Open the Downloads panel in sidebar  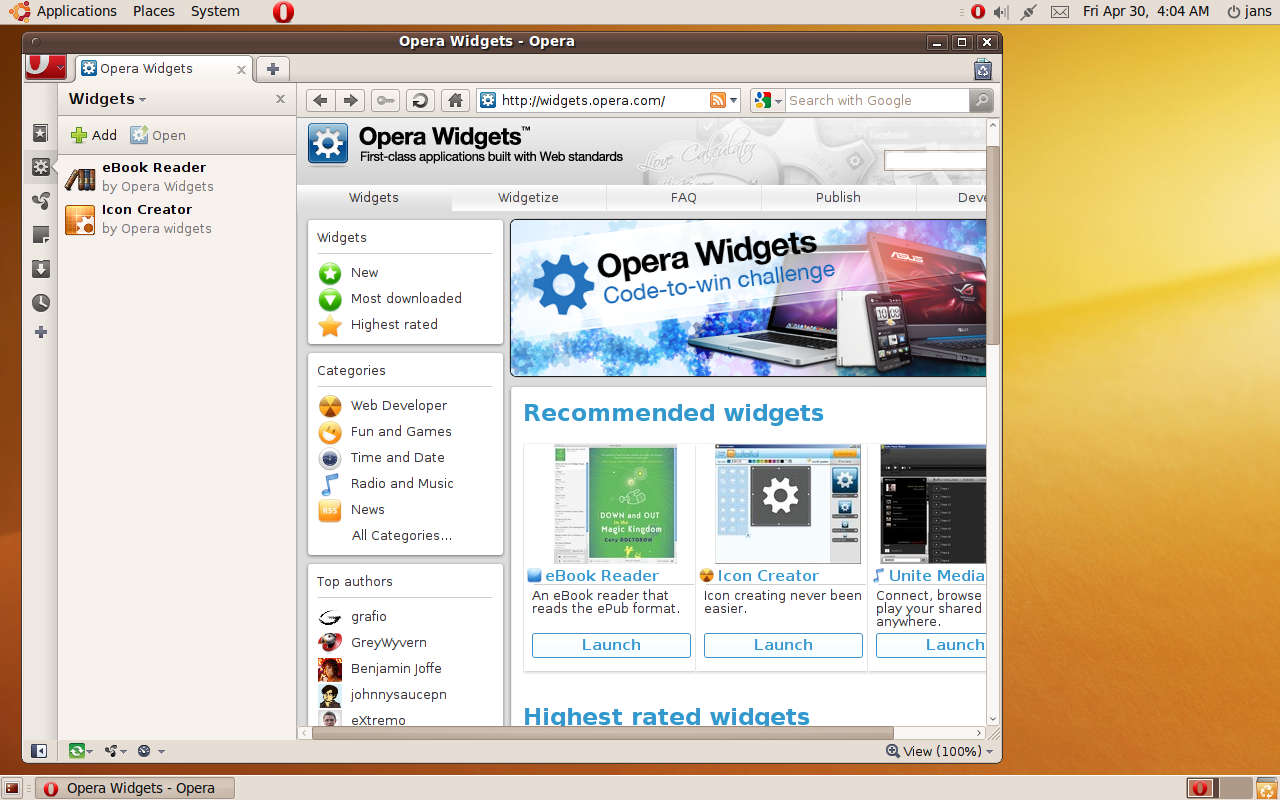40,269
